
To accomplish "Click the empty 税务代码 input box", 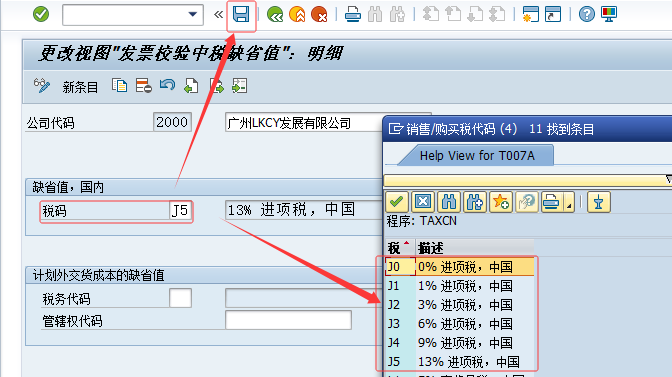I will [x=180, y=298].
